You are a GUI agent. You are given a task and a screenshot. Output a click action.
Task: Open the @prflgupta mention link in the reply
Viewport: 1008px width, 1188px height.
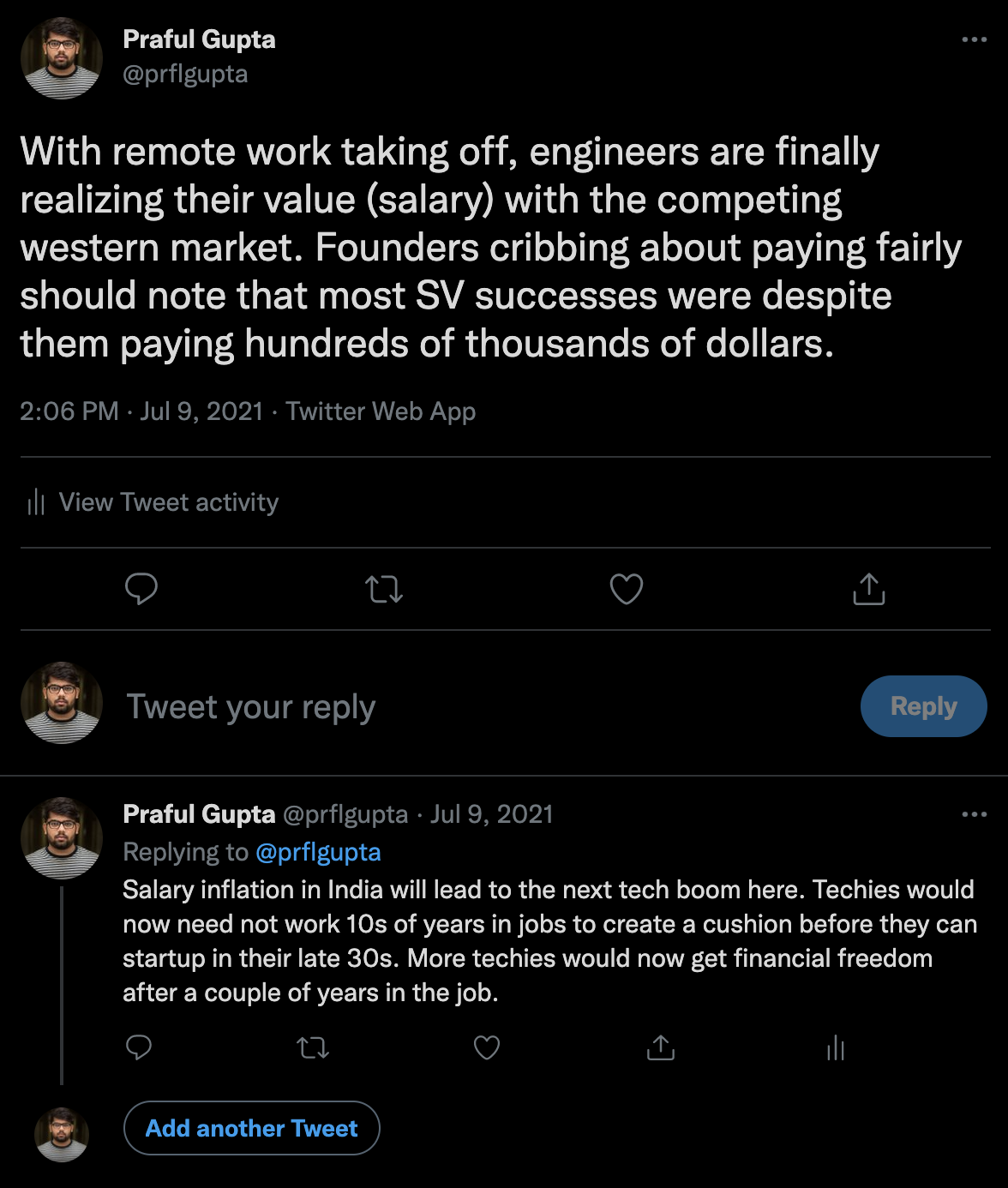pos(318,852)
